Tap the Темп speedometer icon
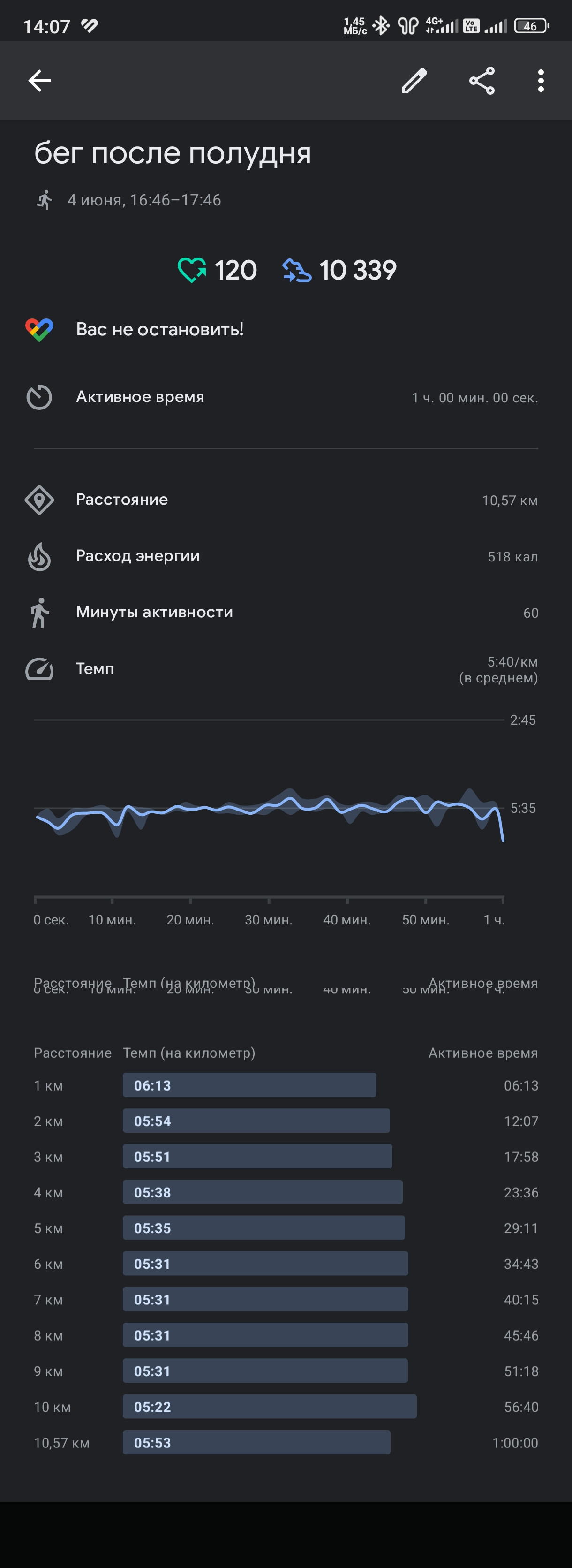This screenshot has width=572, height=1568. click(39, 669)
